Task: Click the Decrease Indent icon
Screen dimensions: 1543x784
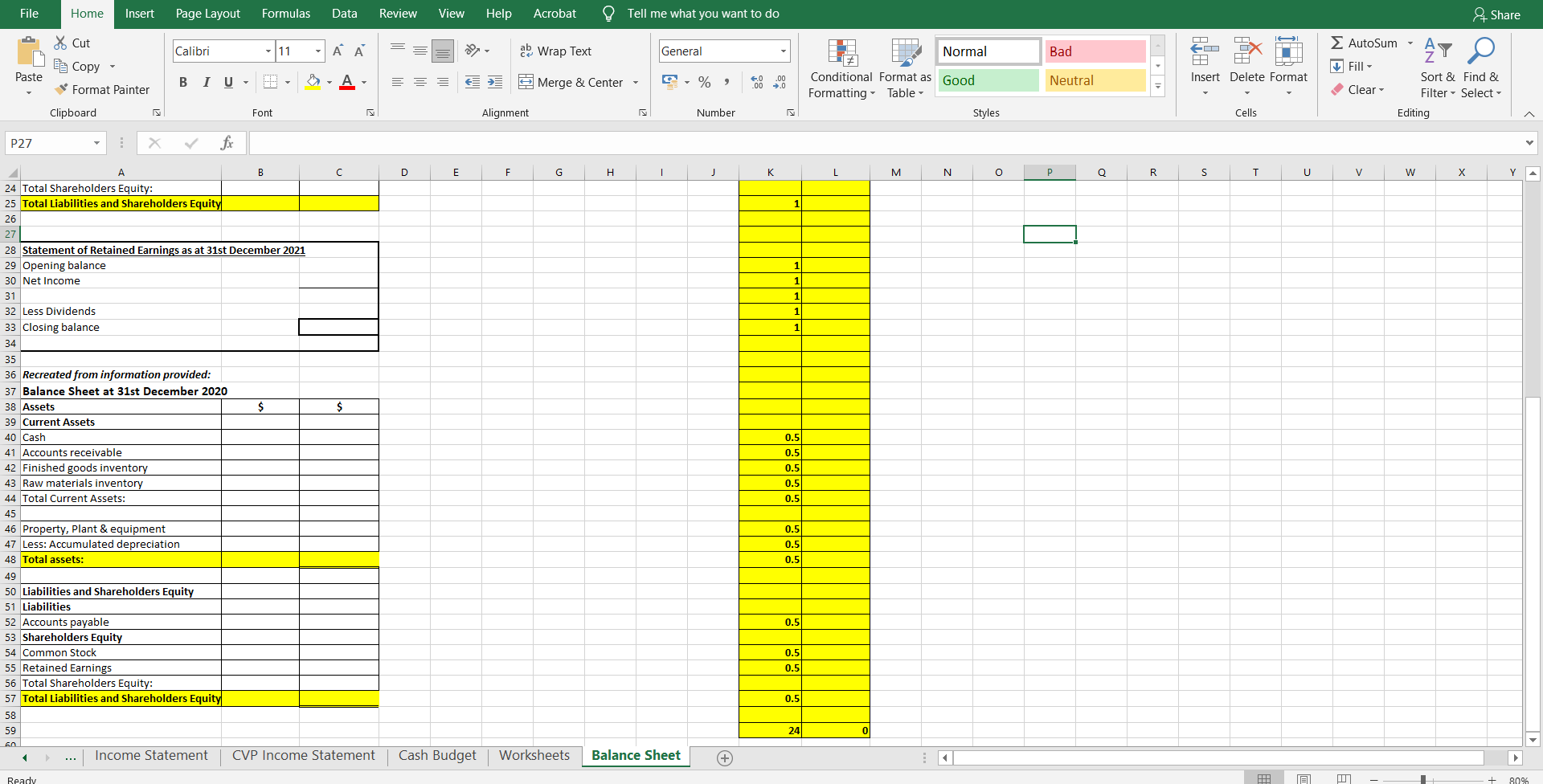Action: click(x=473, y=82)
